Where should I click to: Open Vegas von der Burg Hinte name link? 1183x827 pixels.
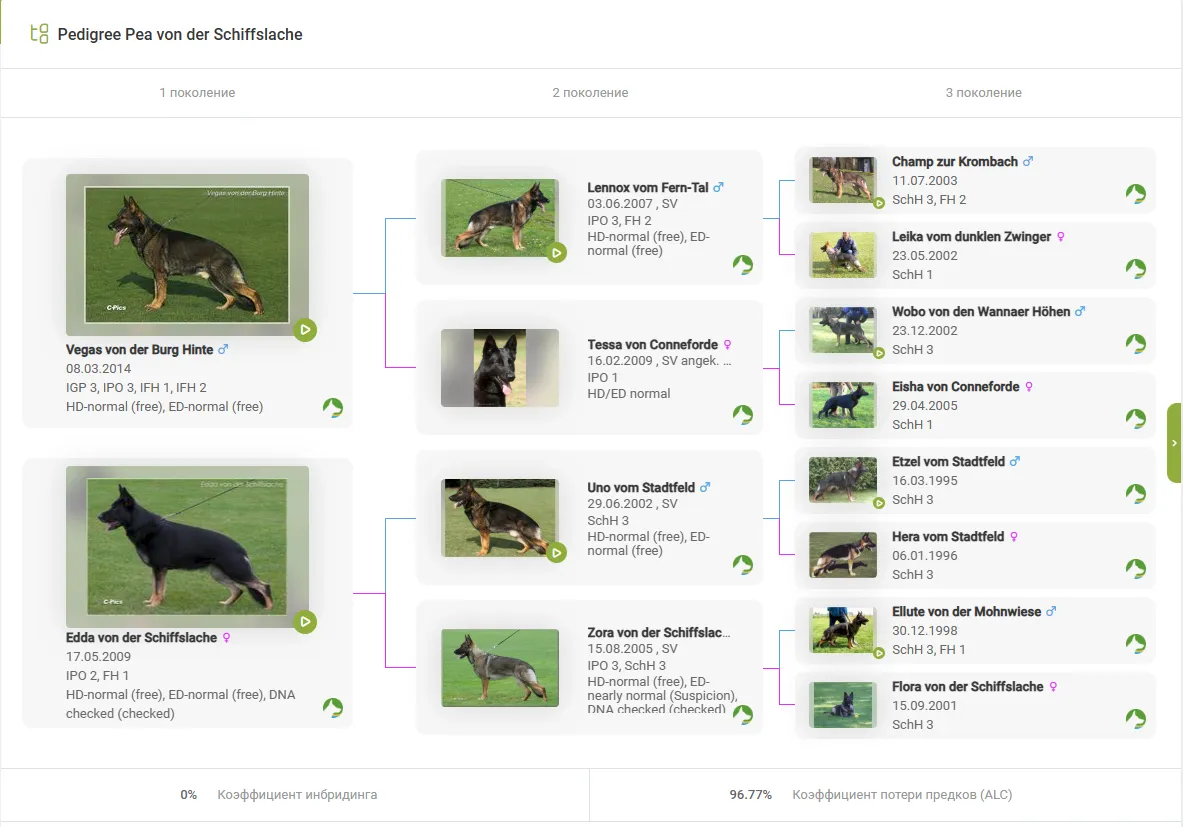(x=139, y=350)
